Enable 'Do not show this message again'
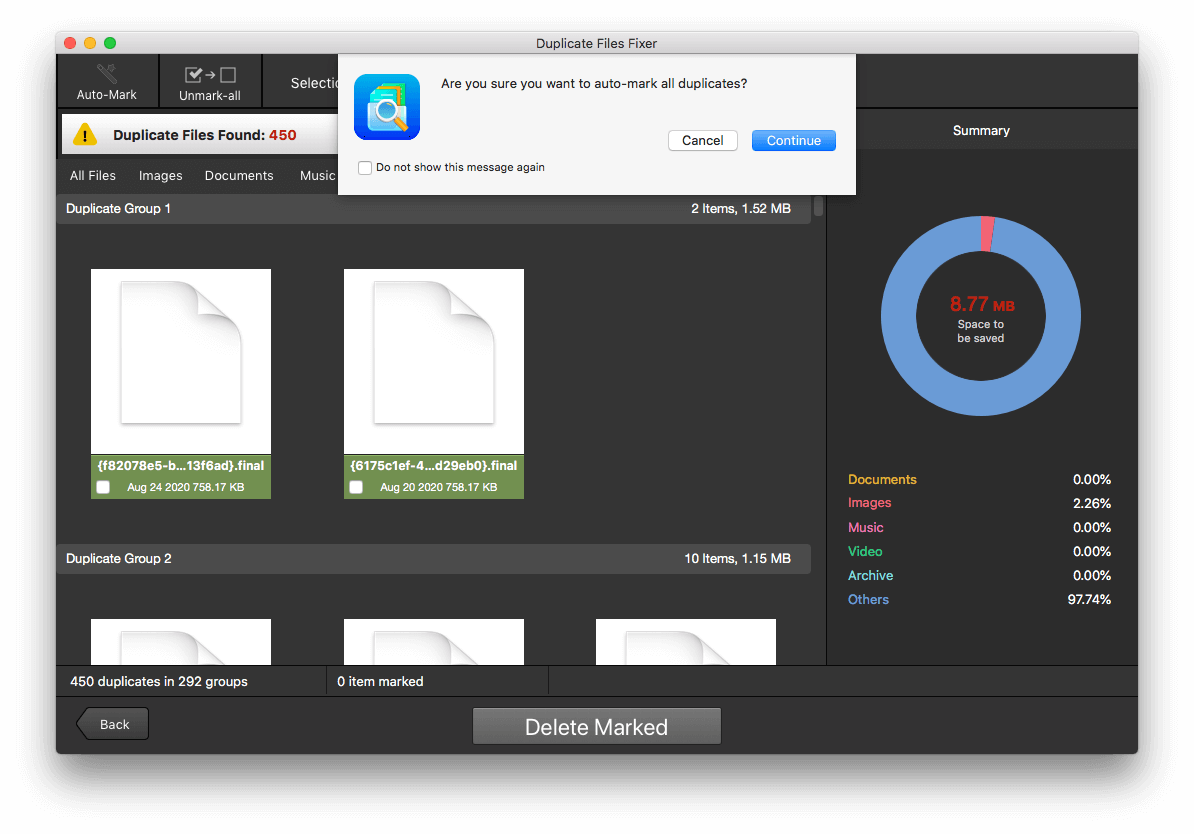Viewport: 1194px width, 834px height. pos(366,168)
